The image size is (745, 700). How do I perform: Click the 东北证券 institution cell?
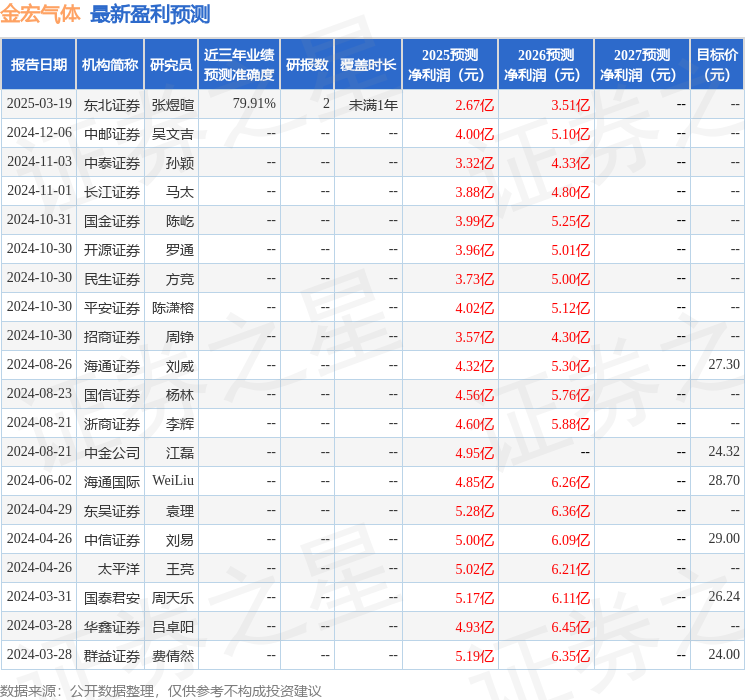112,105
